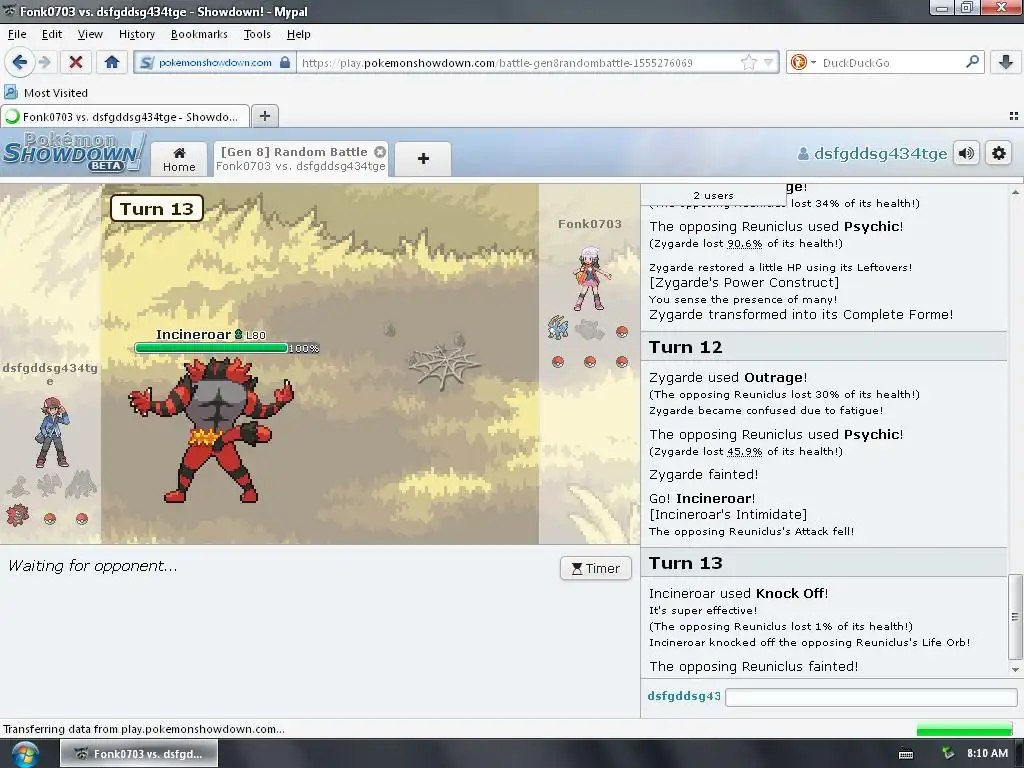Open the DuckDuckGo search engine dropdown
The image size is (1024, 768).
[803, 62]
